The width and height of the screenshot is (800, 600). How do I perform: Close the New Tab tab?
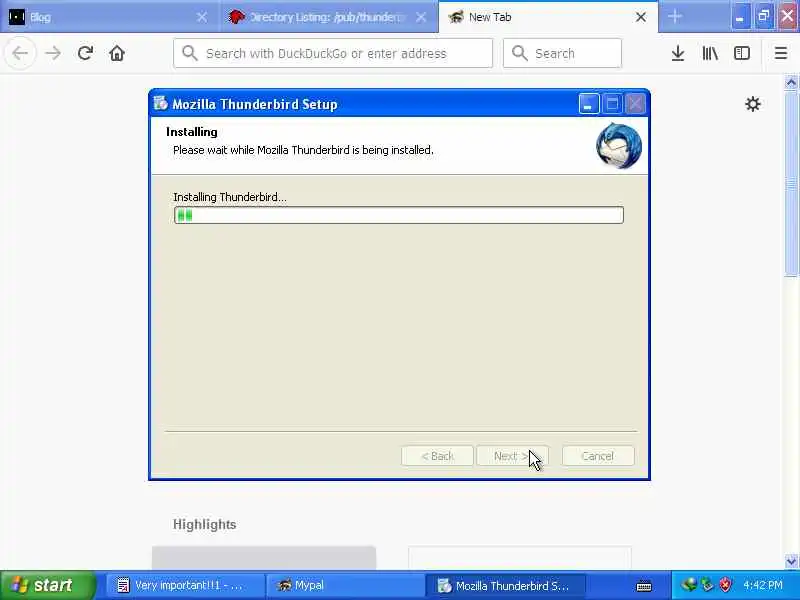click(641, 17)
